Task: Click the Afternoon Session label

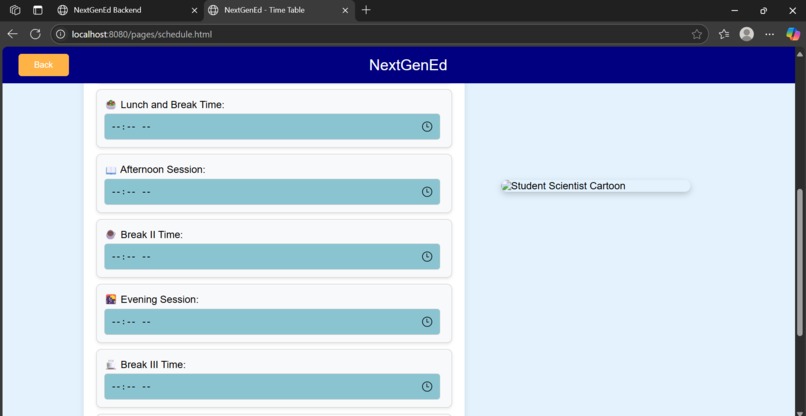Action: [162, 170]
